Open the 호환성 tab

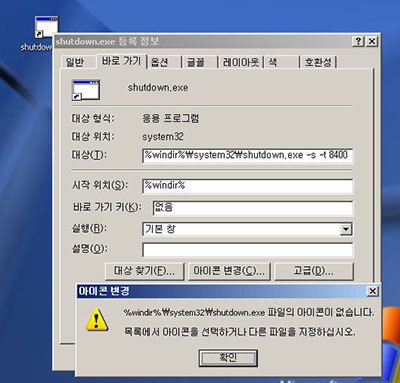click(x=318, y=62)
